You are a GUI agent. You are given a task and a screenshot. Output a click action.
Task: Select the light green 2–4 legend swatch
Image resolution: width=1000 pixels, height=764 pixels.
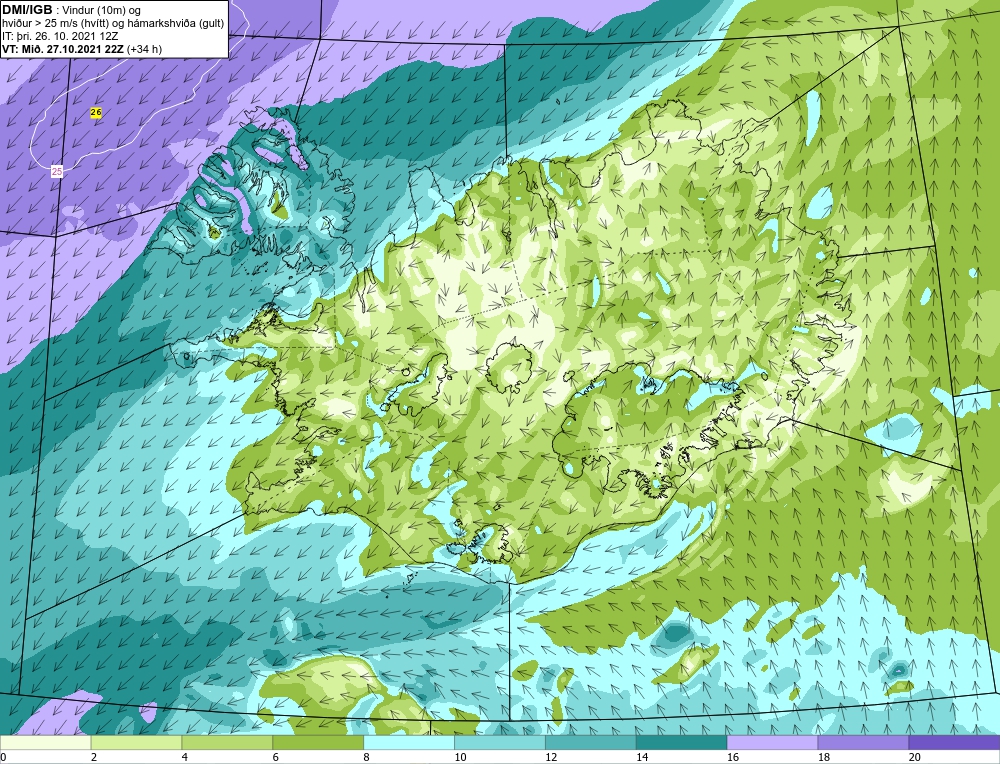[136, 743]
